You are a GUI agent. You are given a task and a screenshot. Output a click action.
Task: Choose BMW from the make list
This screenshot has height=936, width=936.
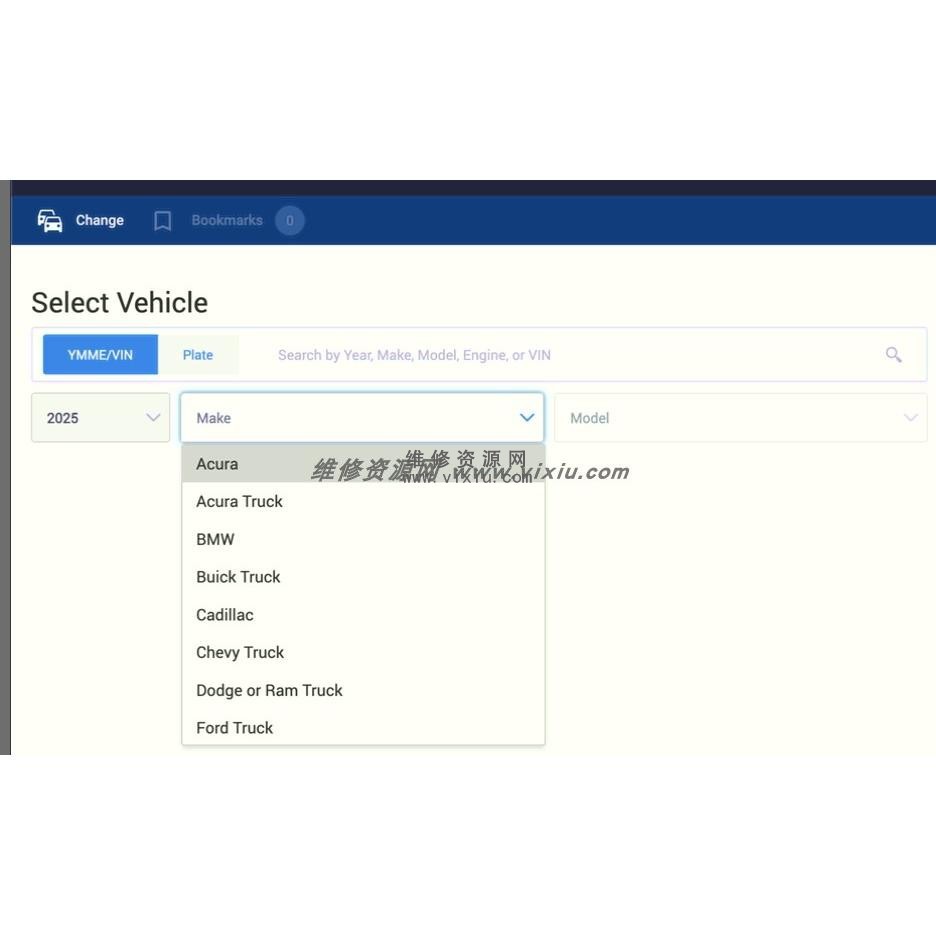point(363,539)
